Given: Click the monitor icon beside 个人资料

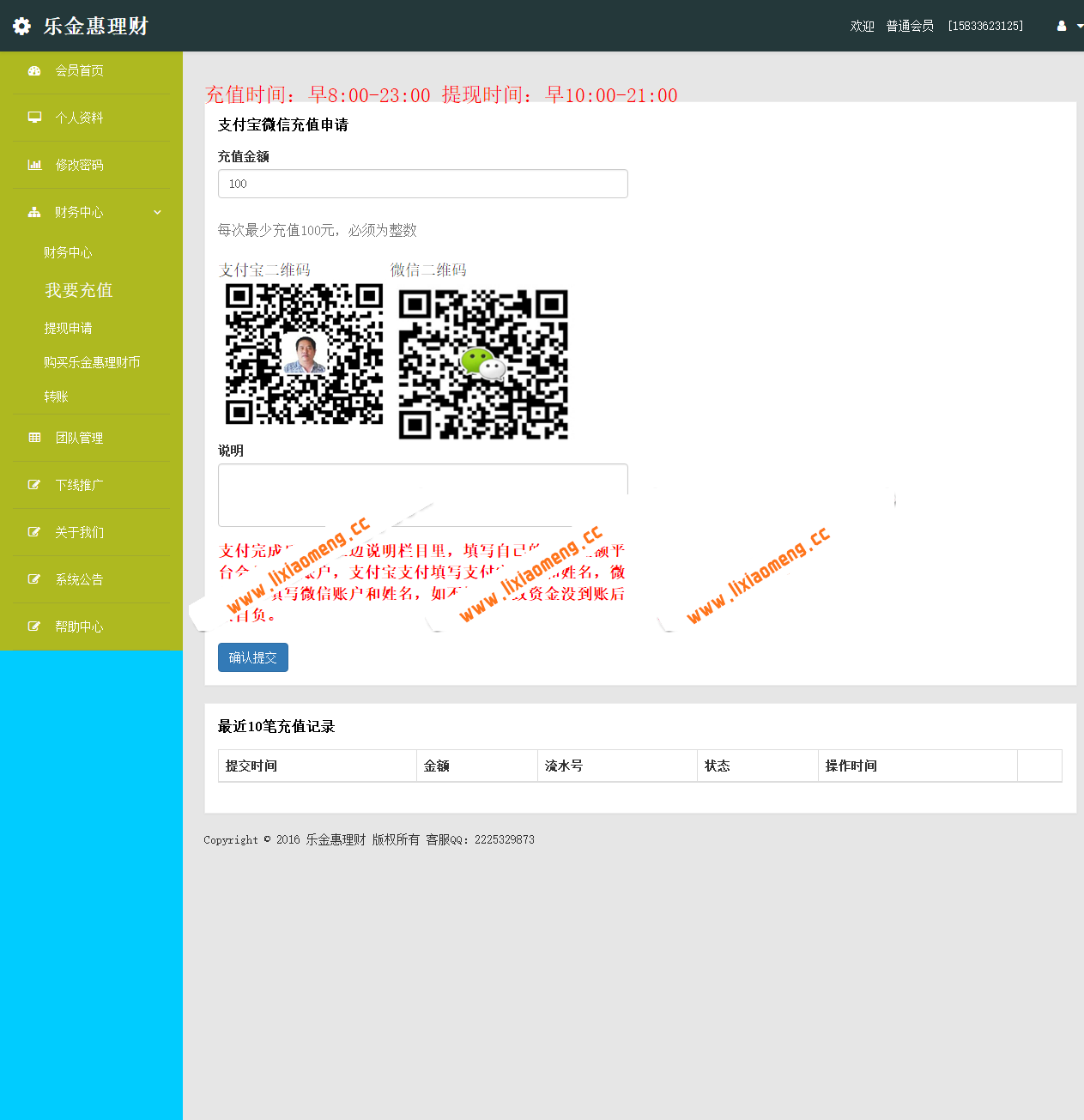Looking at the screenshot, I should click(x=34, y=118).
